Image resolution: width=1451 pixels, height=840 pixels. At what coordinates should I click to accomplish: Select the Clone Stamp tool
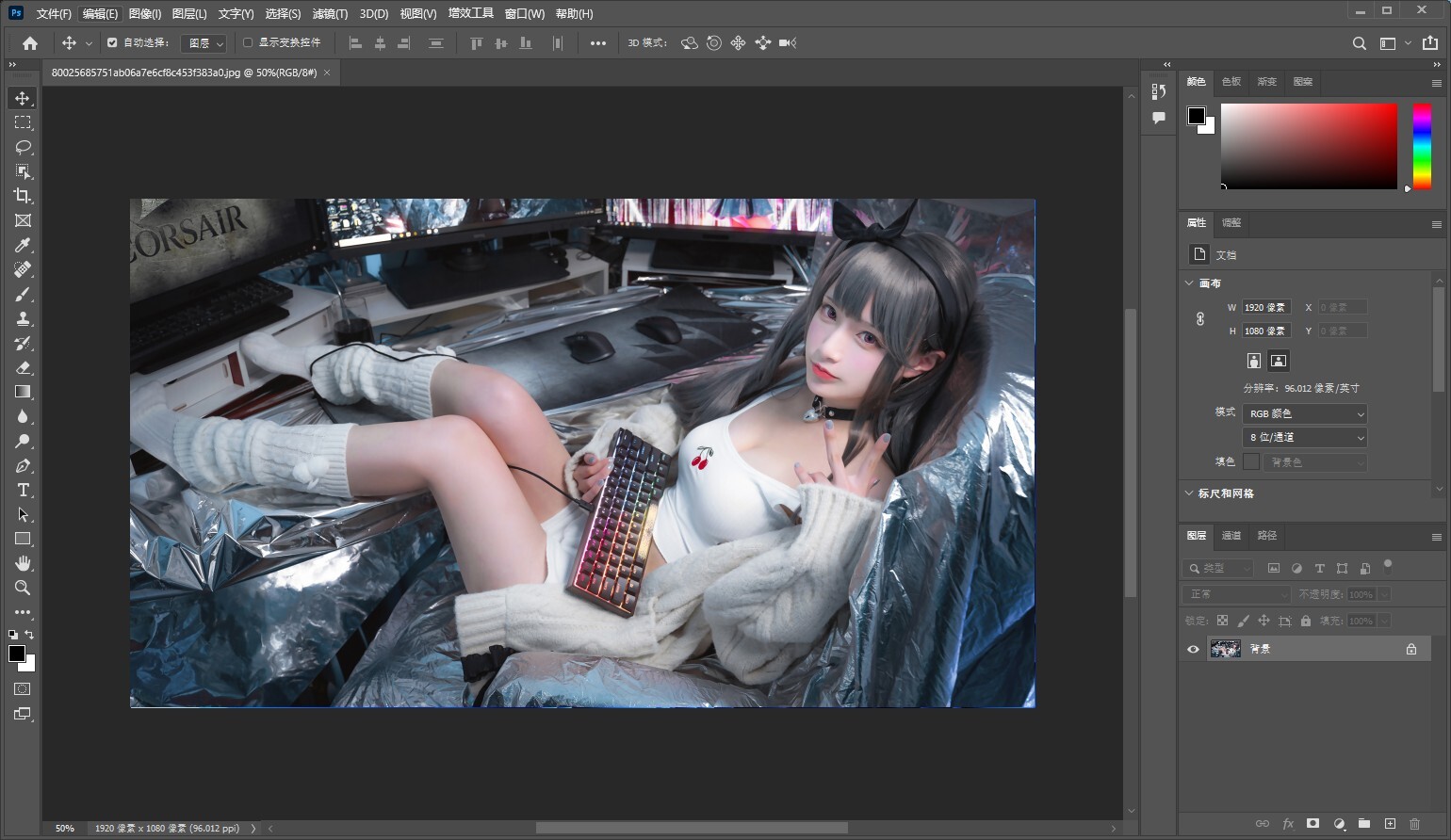pos(23,318)
